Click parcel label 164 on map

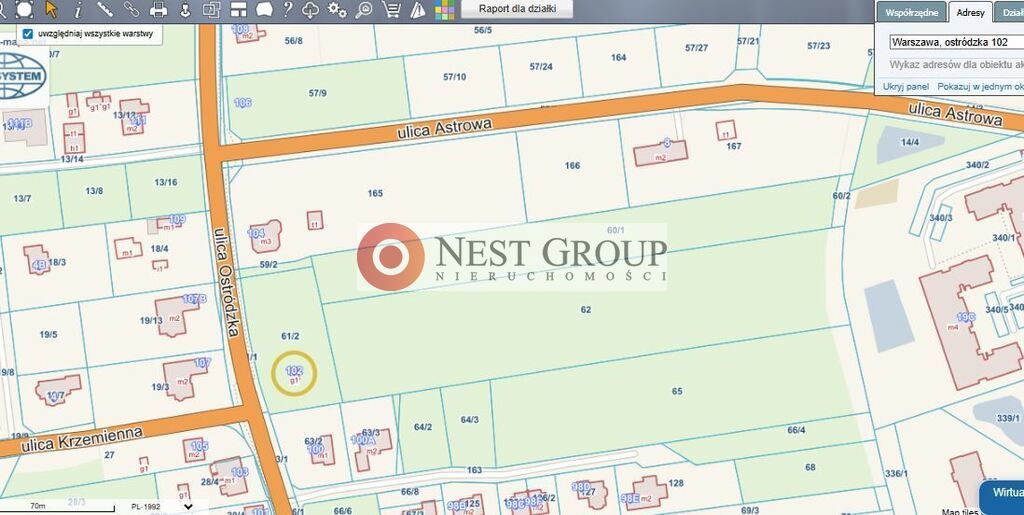618,57
